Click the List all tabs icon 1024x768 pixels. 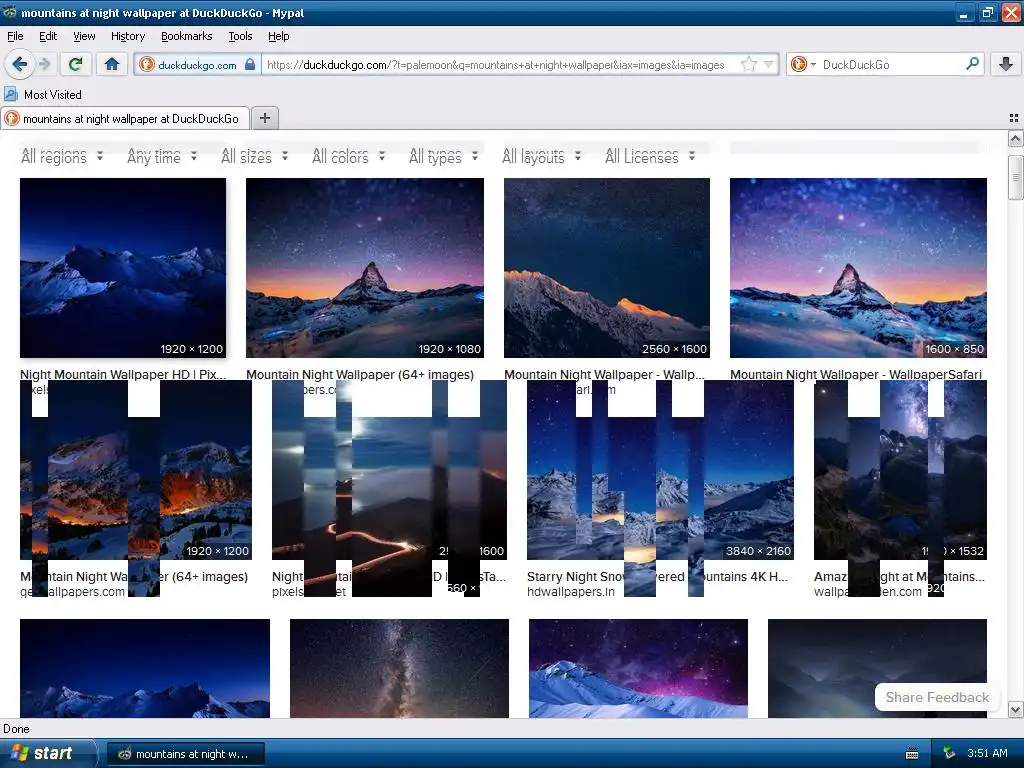coord(1014,118)
